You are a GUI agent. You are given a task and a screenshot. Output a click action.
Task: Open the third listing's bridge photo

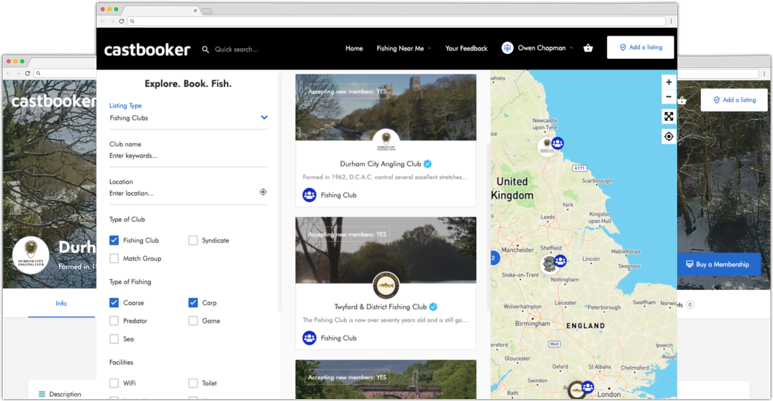[386, 379]
